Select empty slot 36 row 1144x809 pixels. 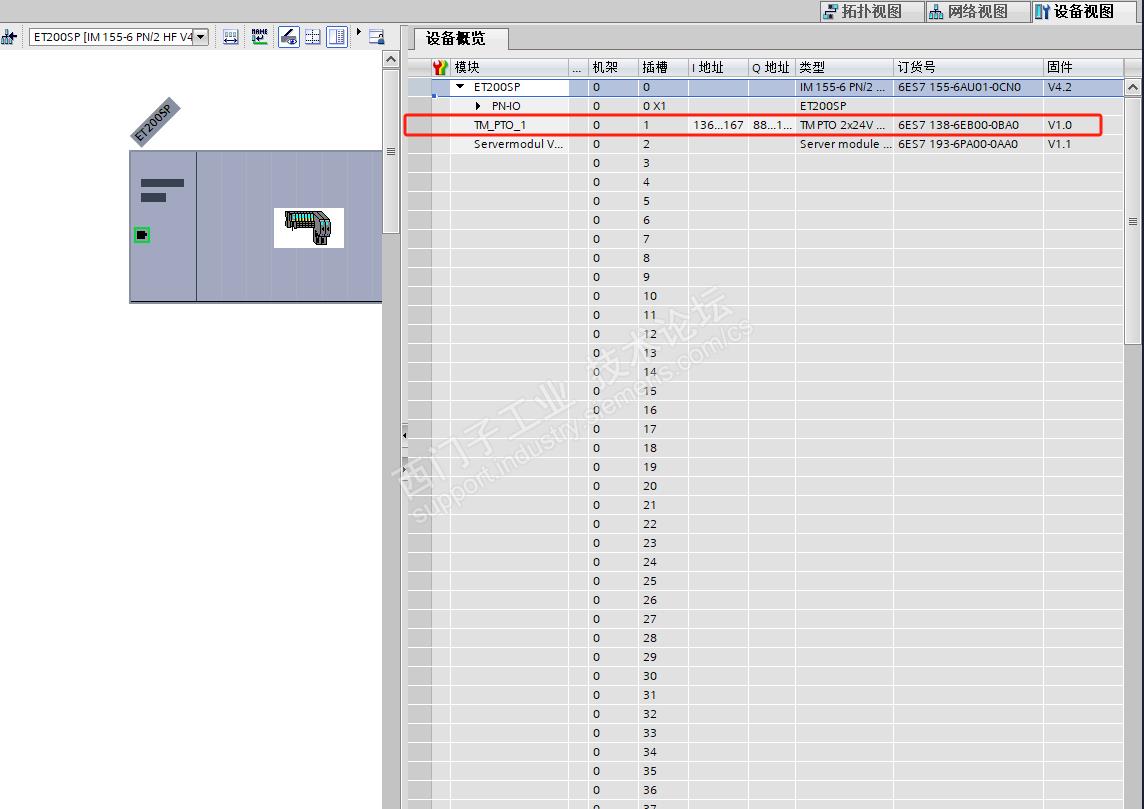pos(765,789)
